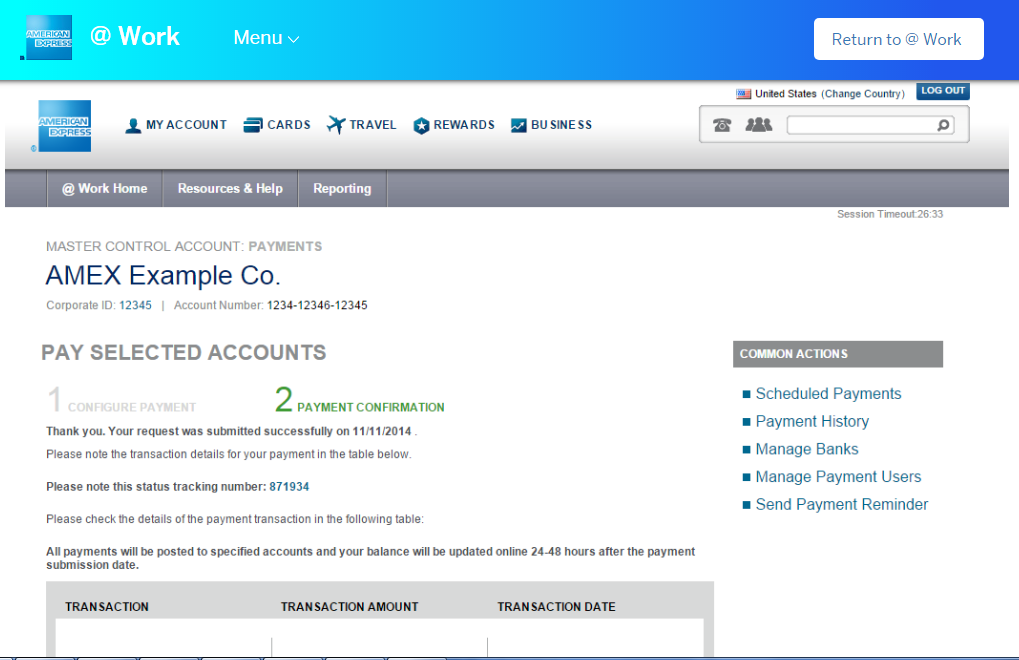The image size is (1019, 660).
Task: Click the magnifying glass search icon
Action: coord(944,125)
